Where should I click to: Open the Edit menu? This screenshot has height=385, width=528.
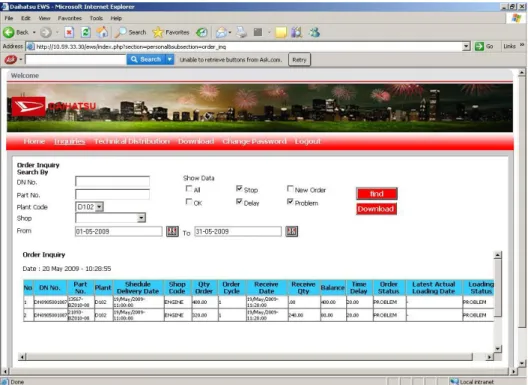tap(26, 18)
